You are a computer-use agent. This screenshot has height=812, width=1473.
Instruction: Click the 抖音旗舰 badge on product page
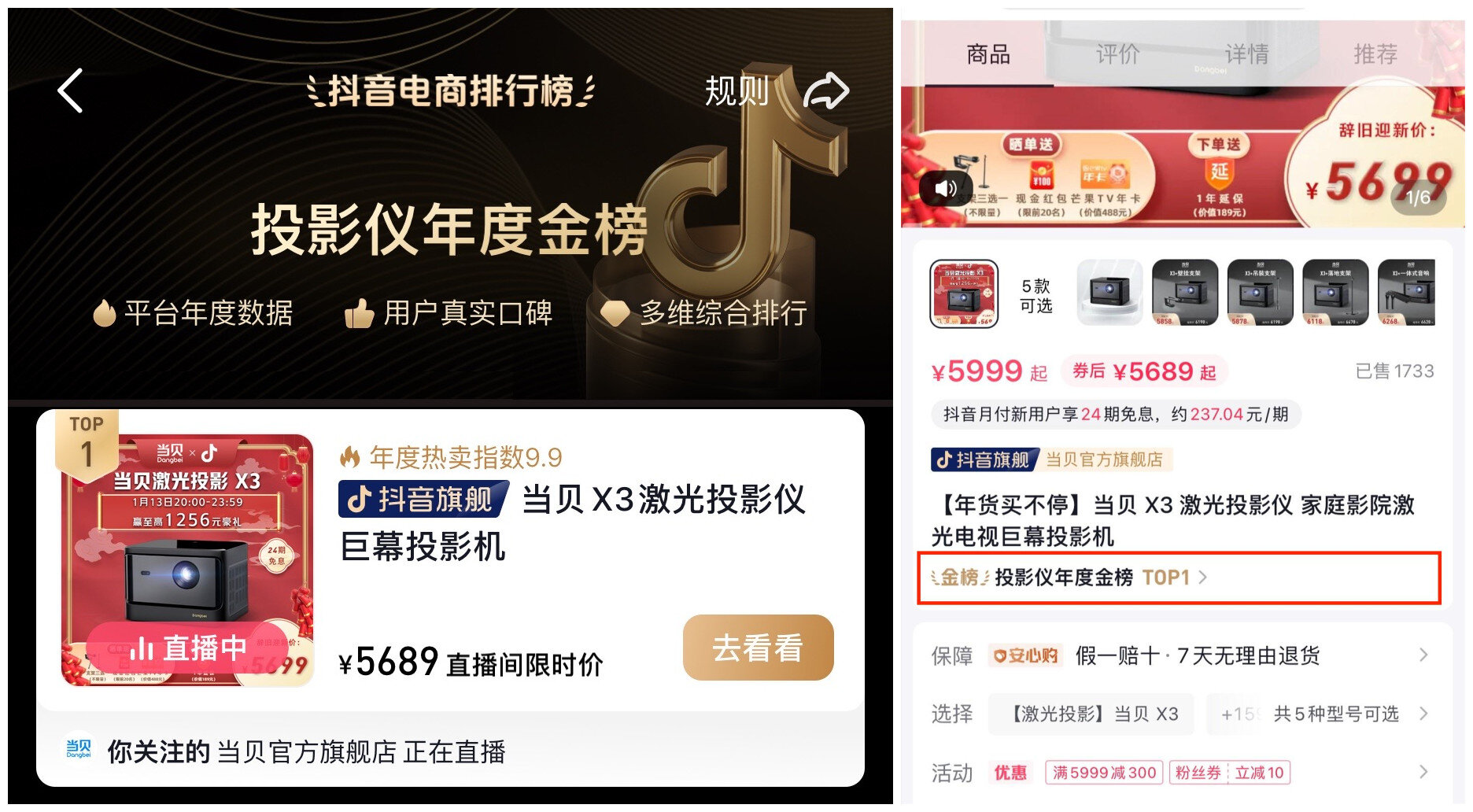984,460
